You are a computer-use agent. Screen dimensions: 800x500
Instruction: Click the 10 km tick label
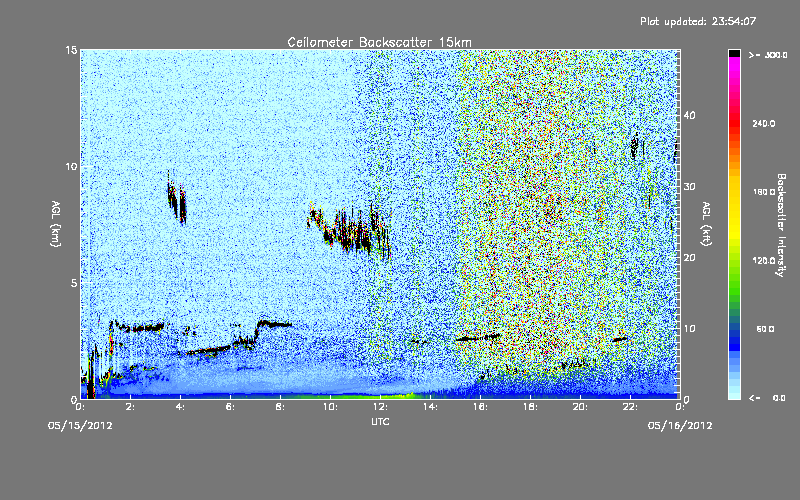(71, 167)
